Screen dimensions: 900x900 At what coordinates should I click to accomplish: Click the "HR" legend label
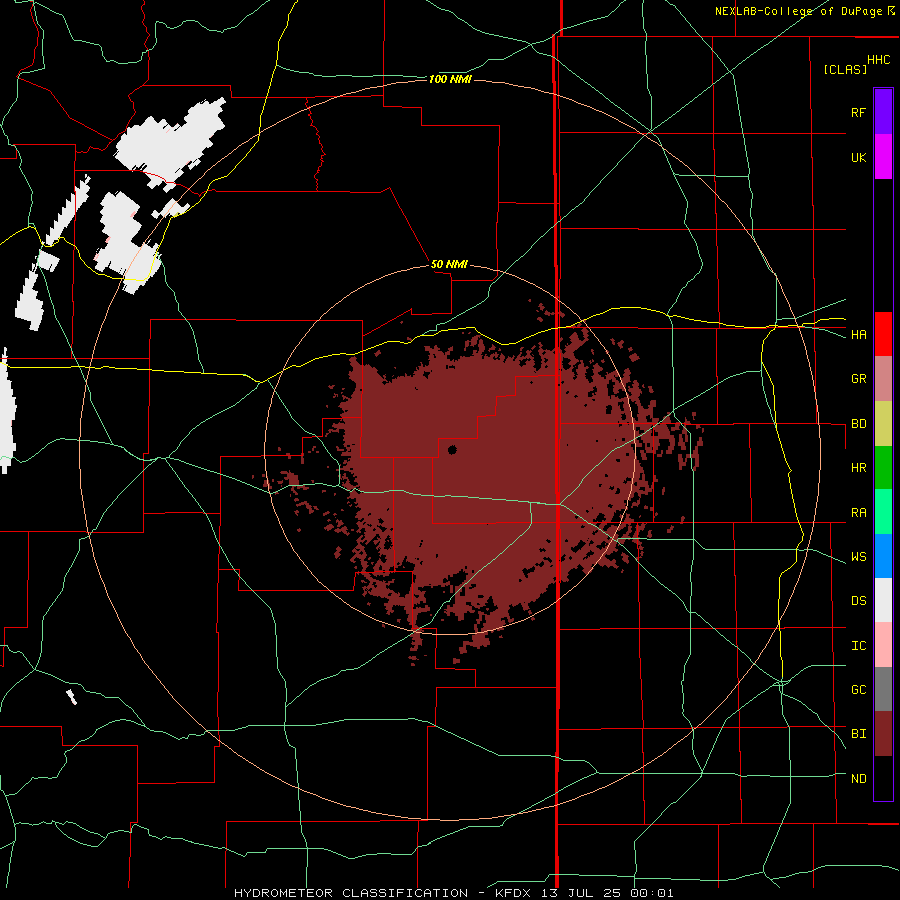pyautogui.click(x=858, y=468)
